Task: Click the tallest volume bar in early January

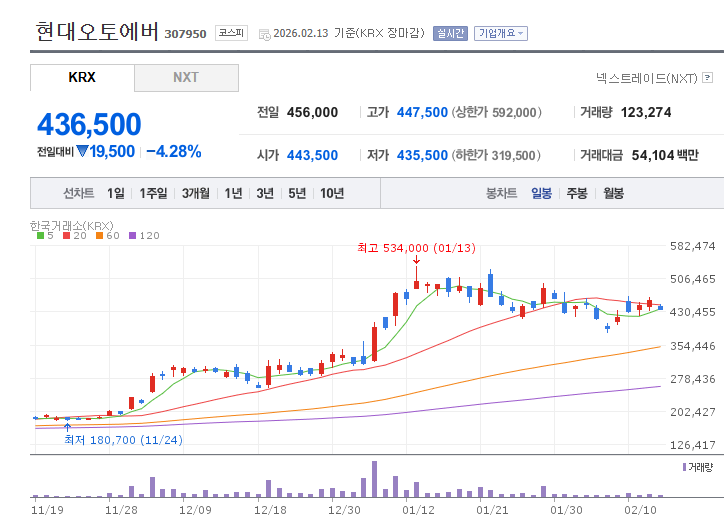Action: point(374,479)
